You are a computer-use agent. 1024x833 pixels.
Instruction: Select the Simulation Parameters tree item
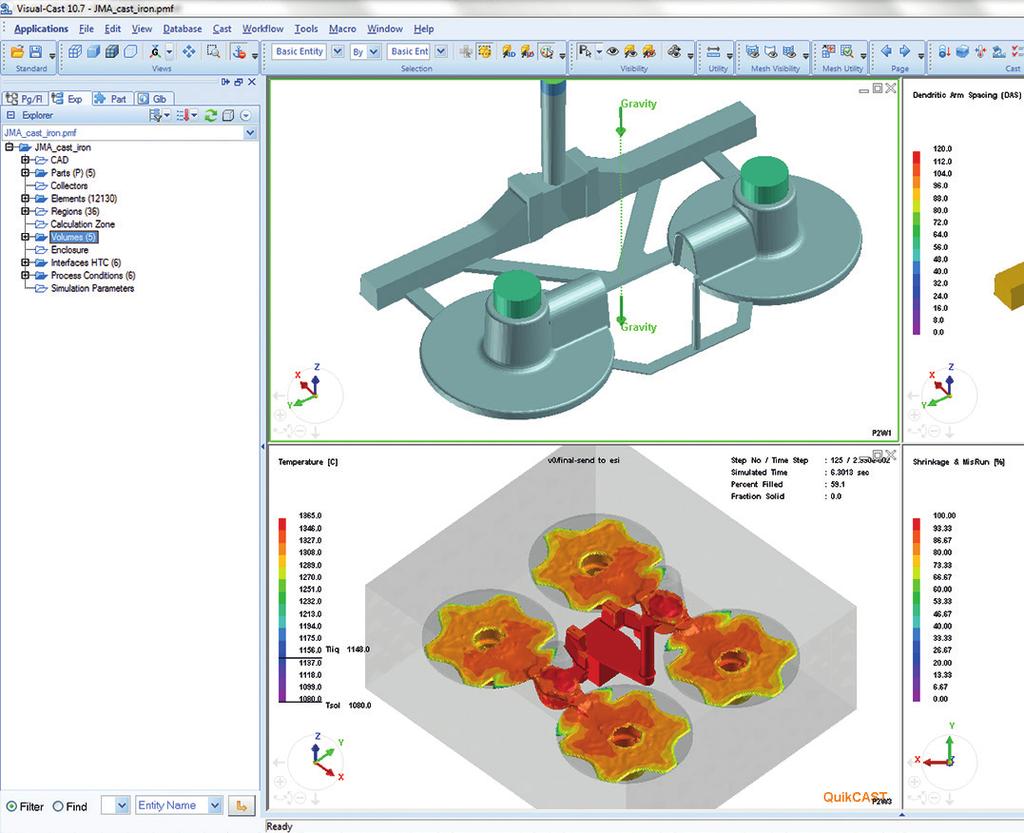tap(92, 289)
